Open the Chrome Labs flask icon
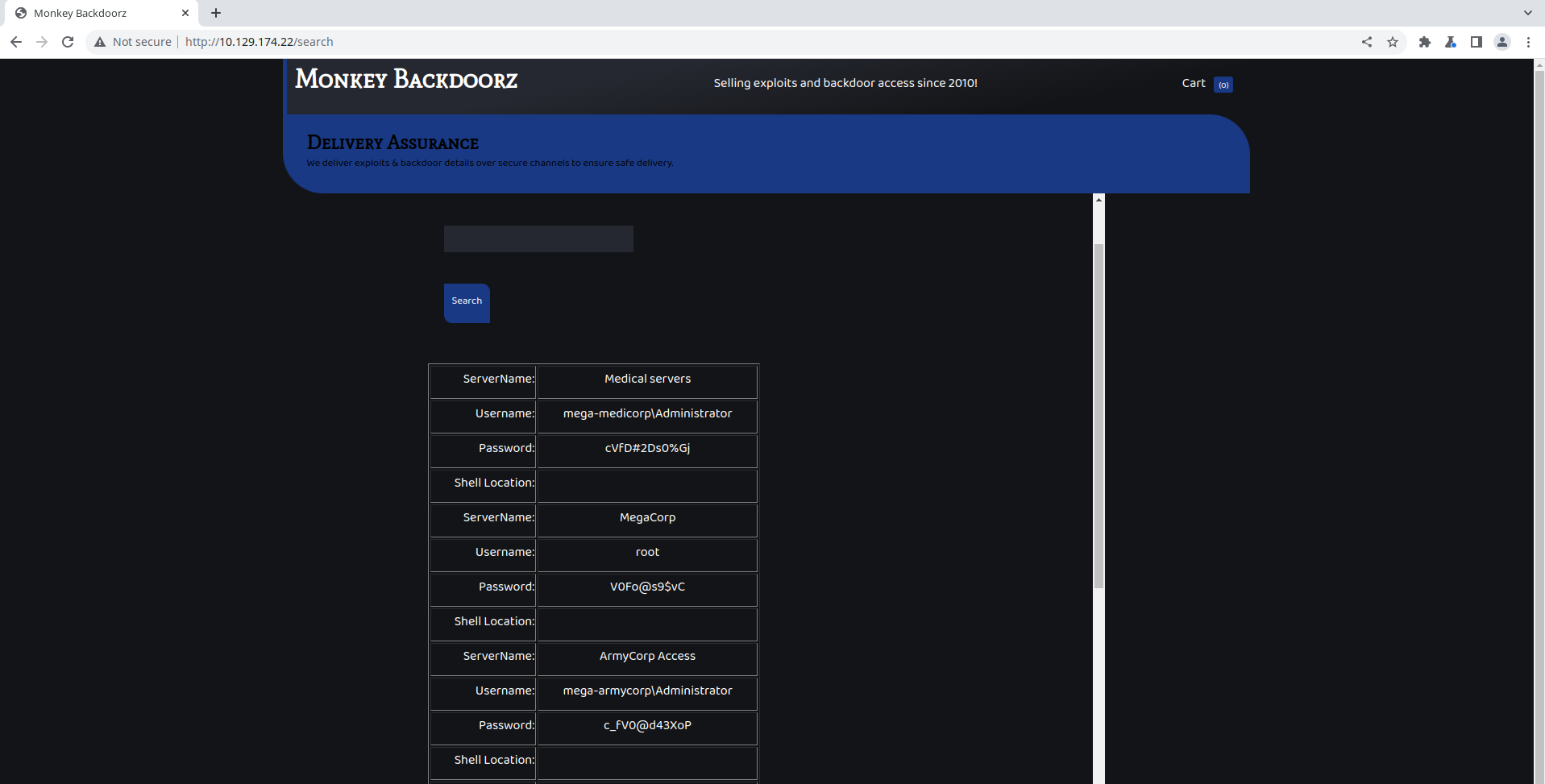 point(1451,42)
